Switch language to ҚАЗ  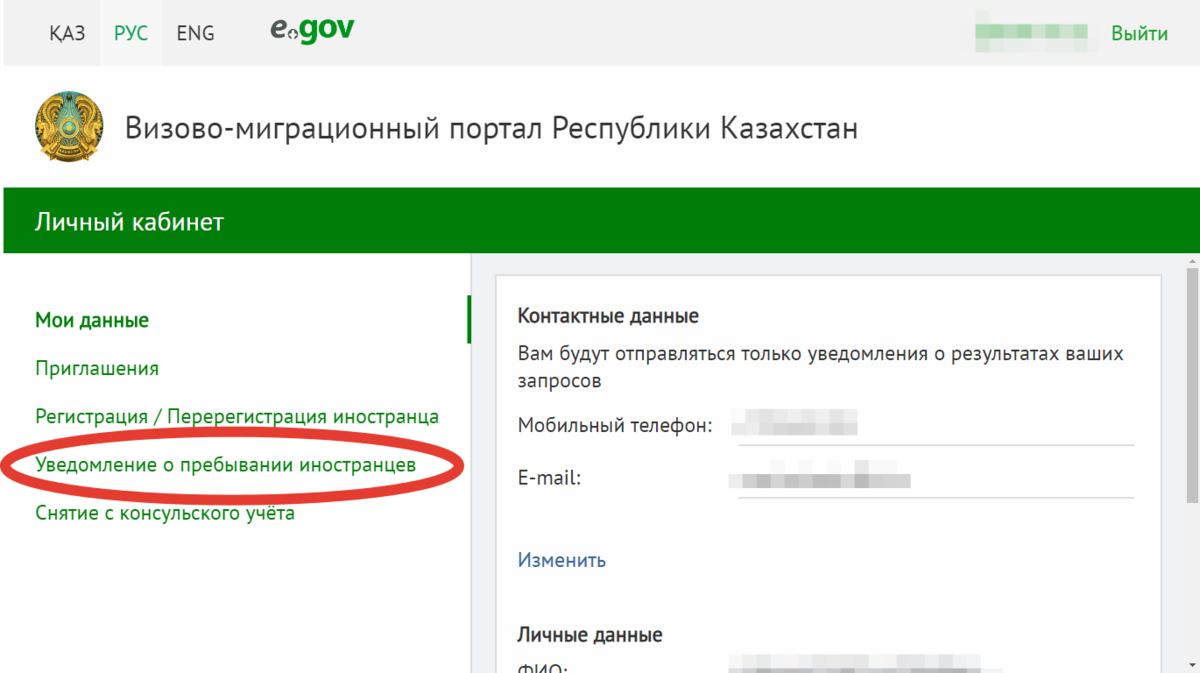point(67,33)
